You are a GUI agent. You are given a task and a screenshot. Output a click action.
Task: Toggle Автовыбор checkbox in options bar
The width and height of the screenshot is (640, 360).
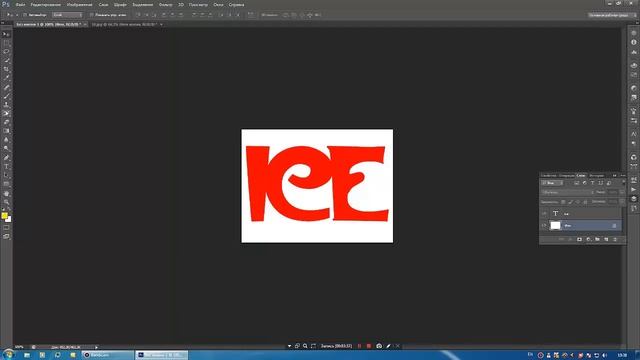(25, 15)
